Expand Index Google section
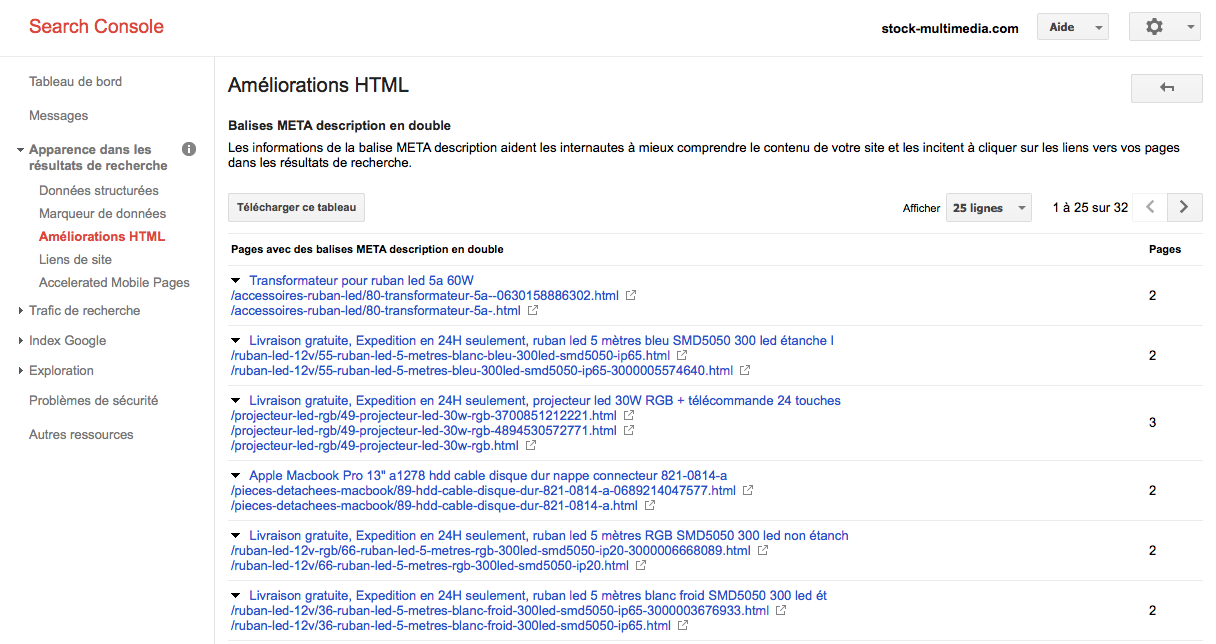Viewport: 1216px width, 644px height. [20, 341]
